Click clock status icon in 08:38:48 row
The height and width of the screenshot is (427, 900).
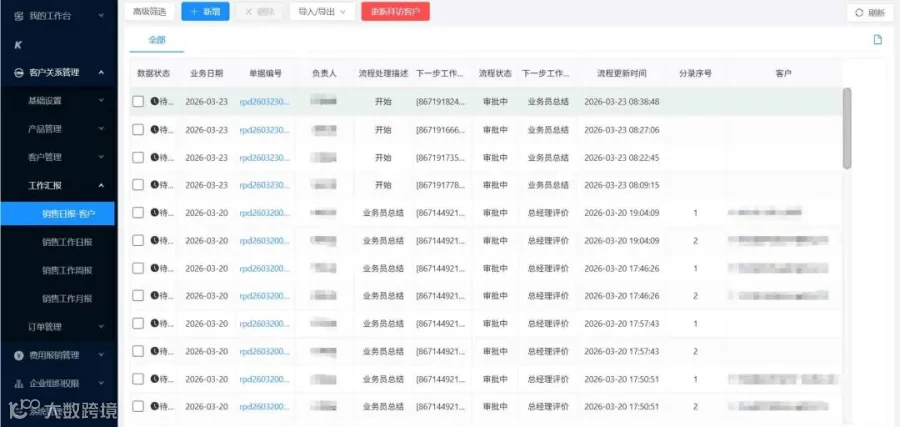(x=154, y=101)
